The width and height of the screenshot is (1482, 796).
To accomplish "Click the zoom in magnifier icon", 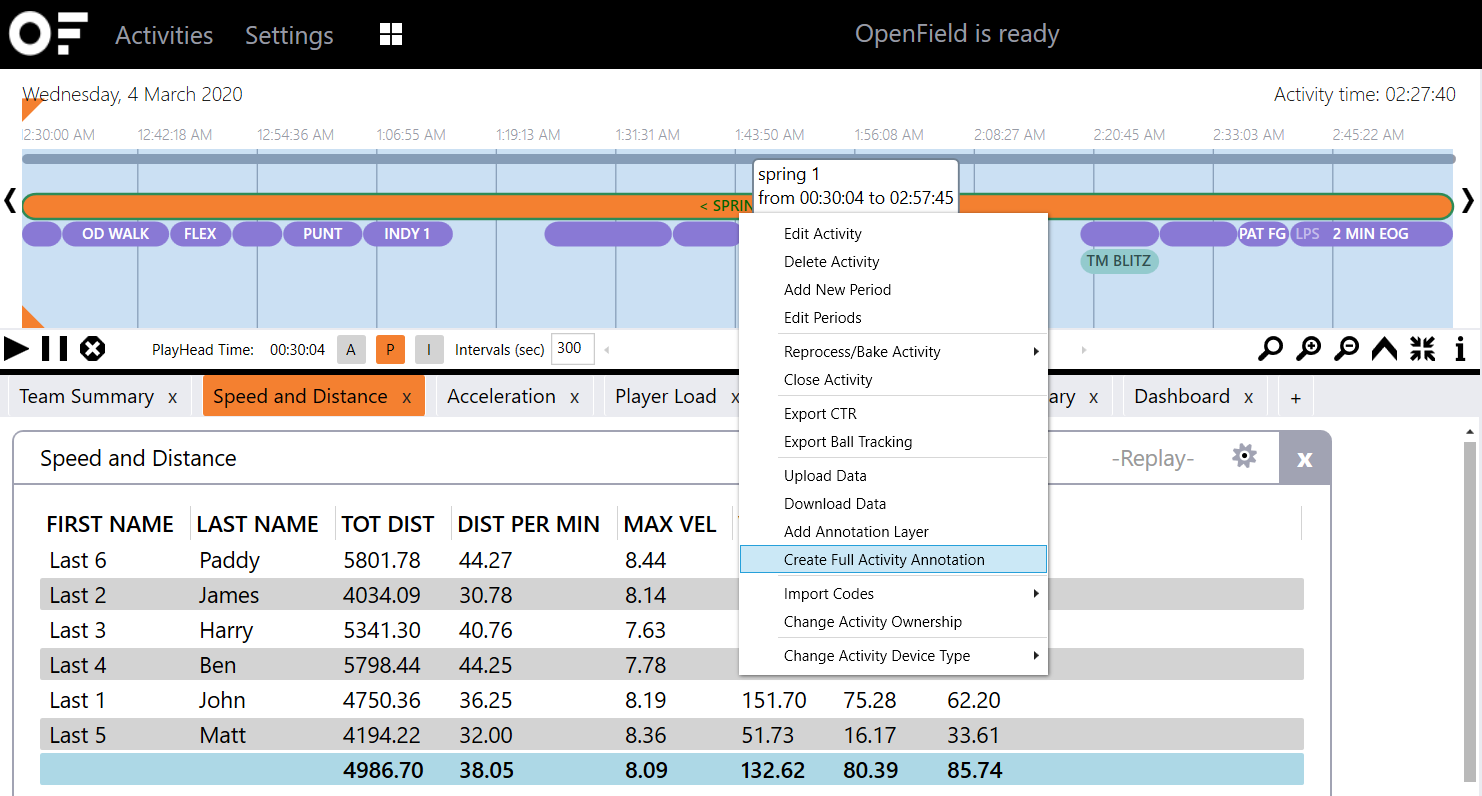I will click(1308, 349).
